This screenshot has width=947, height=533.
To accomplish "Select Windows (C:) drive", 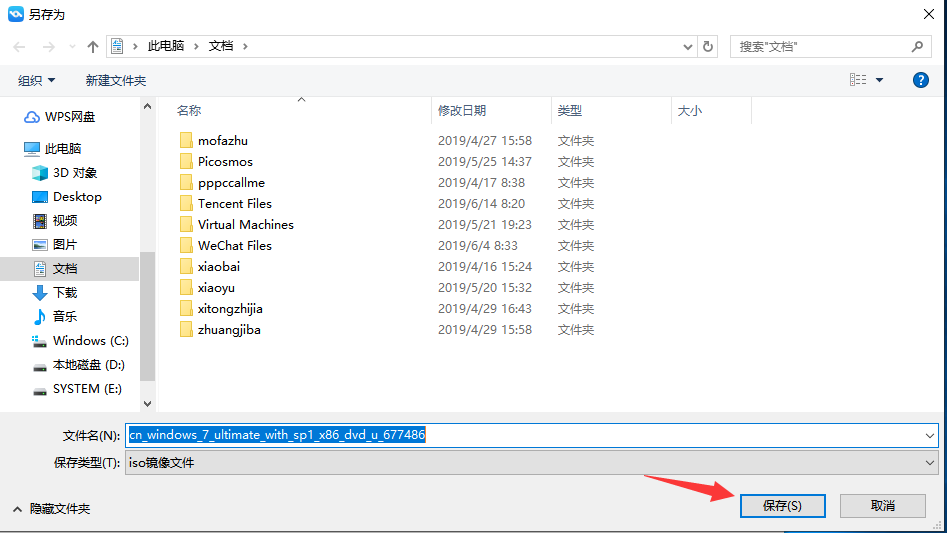I will [x=90, y=341].
